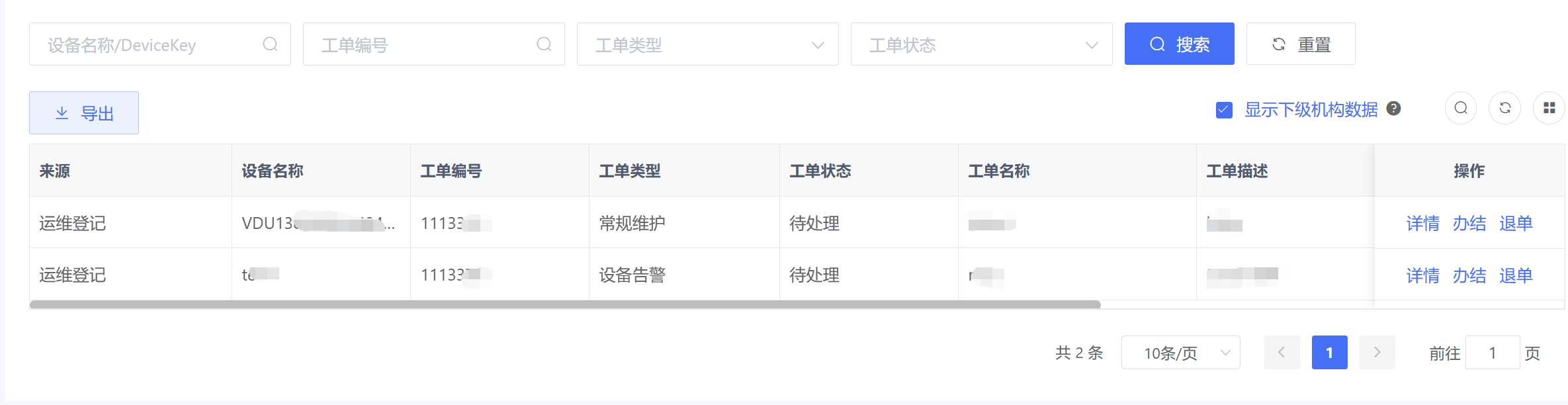Viewport: 1568px width, 405px height.
Task: Click the 前往 page number input
Action: pyautogui.click(x=1492, y=353)
